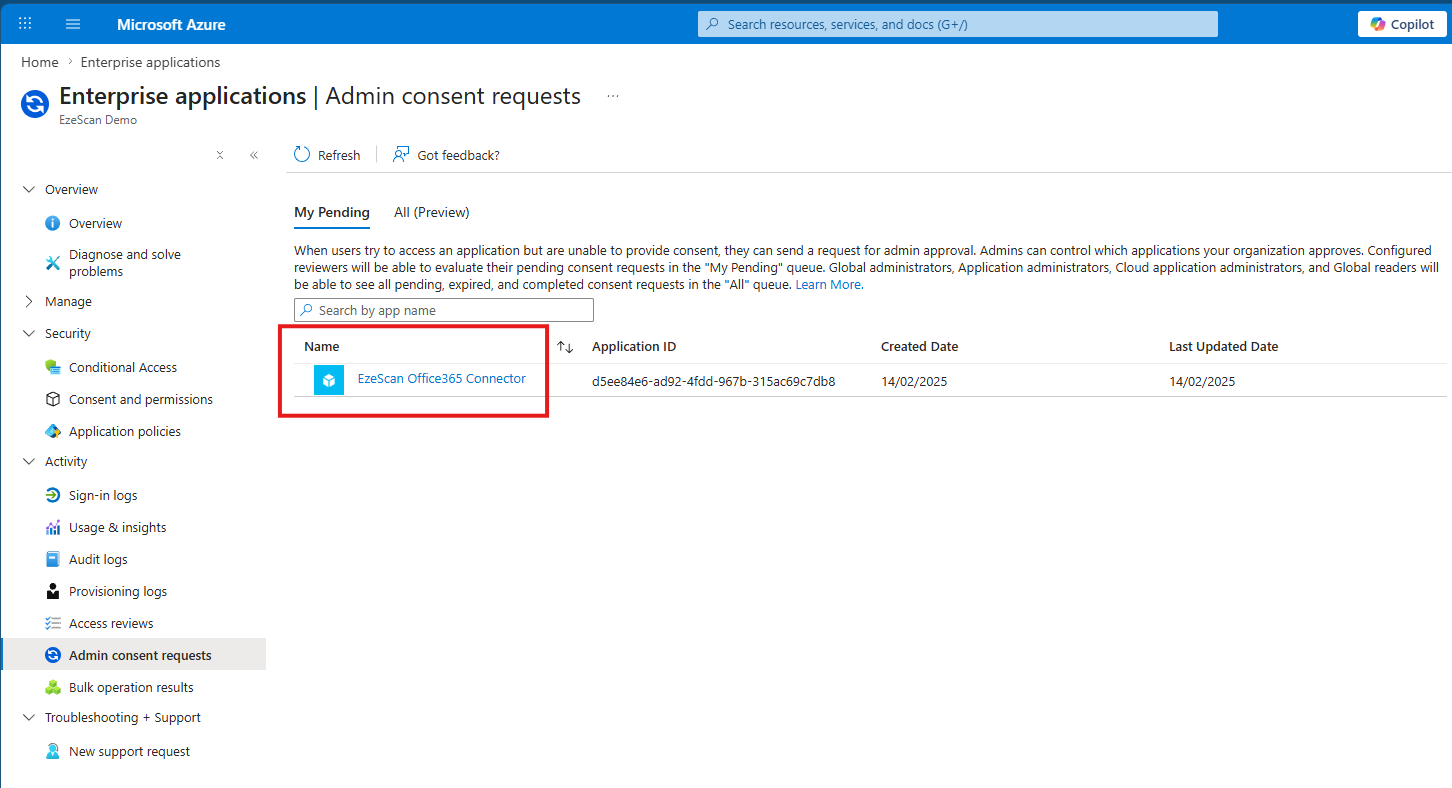Click the Microsoft Azure portal title
1452x788 pixels.
[171, 24]
